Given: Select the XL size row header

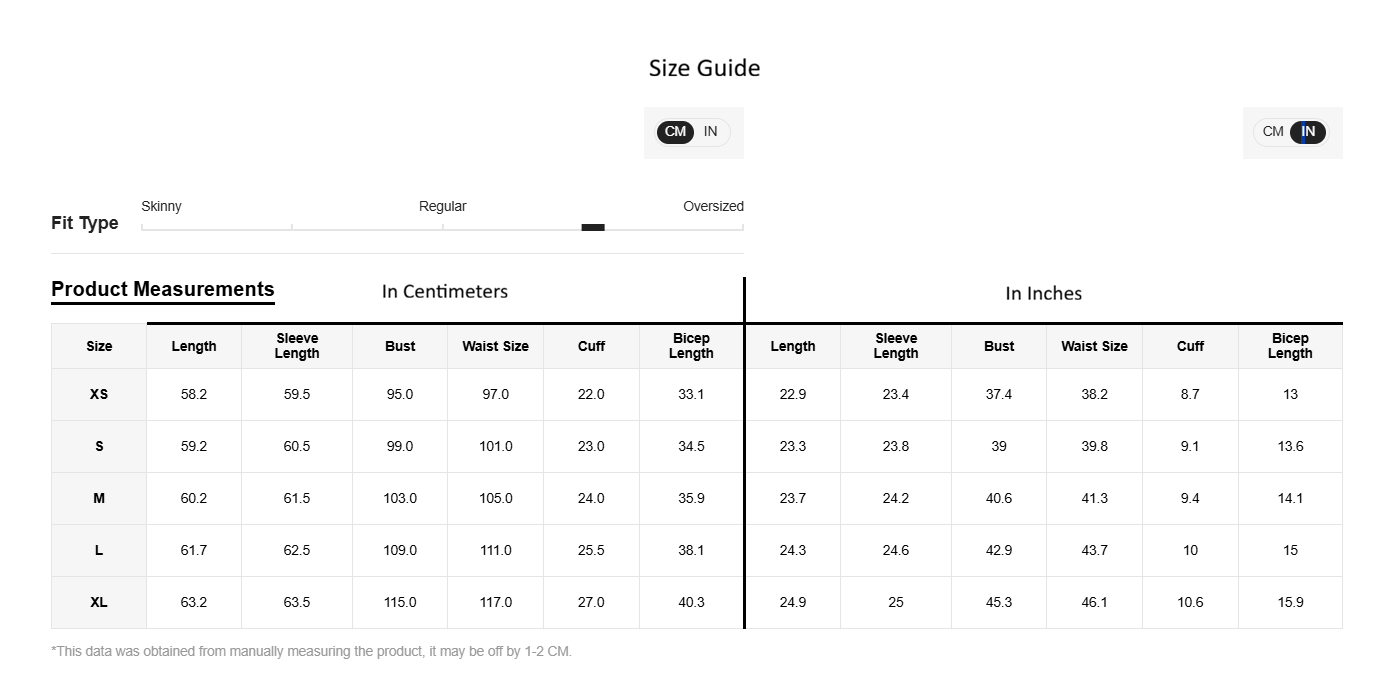Looking at the screenshot, I should [99, 603].
